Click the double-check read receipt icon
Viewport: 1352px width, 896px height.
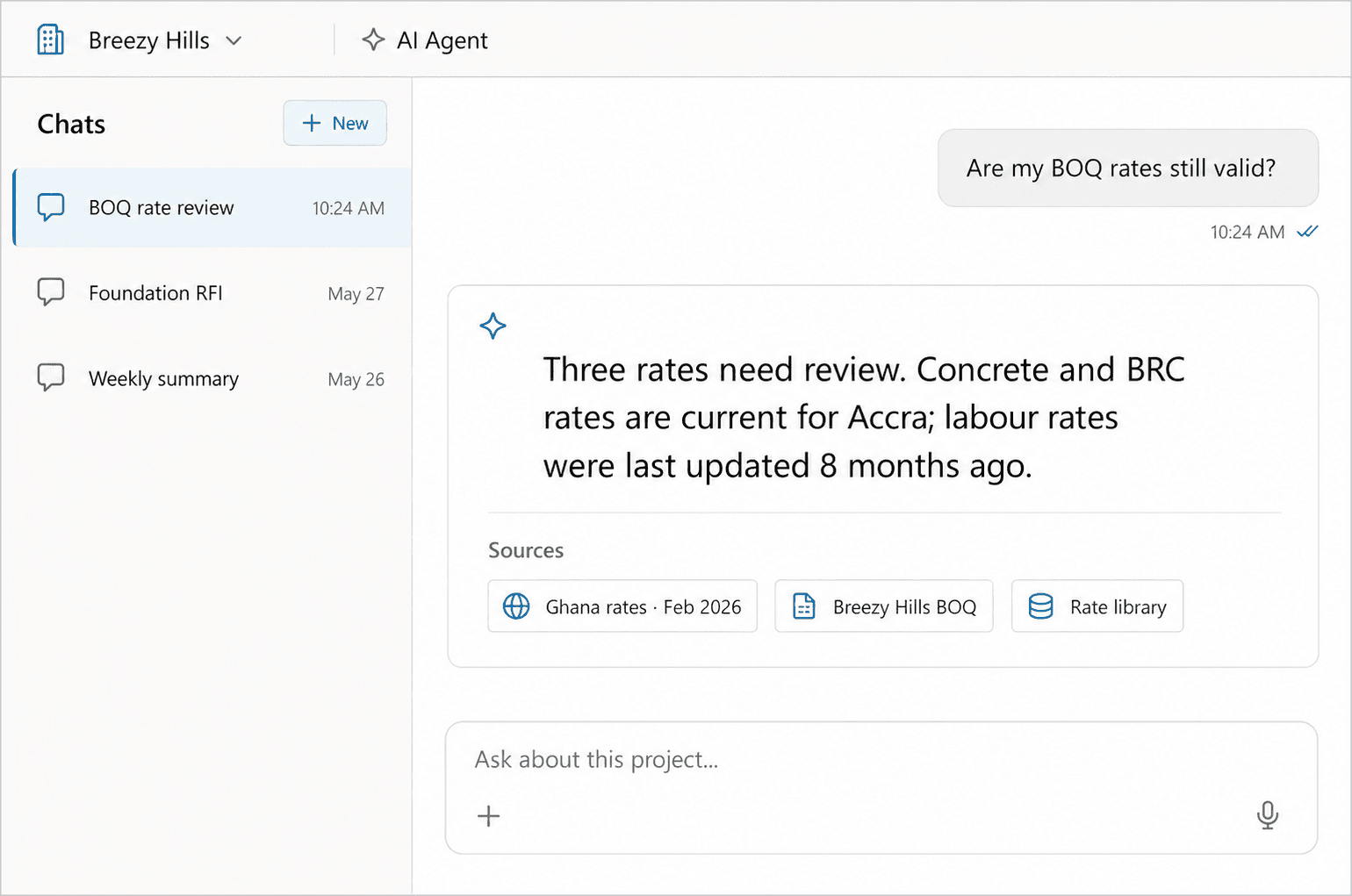[x=1308, y=232]
